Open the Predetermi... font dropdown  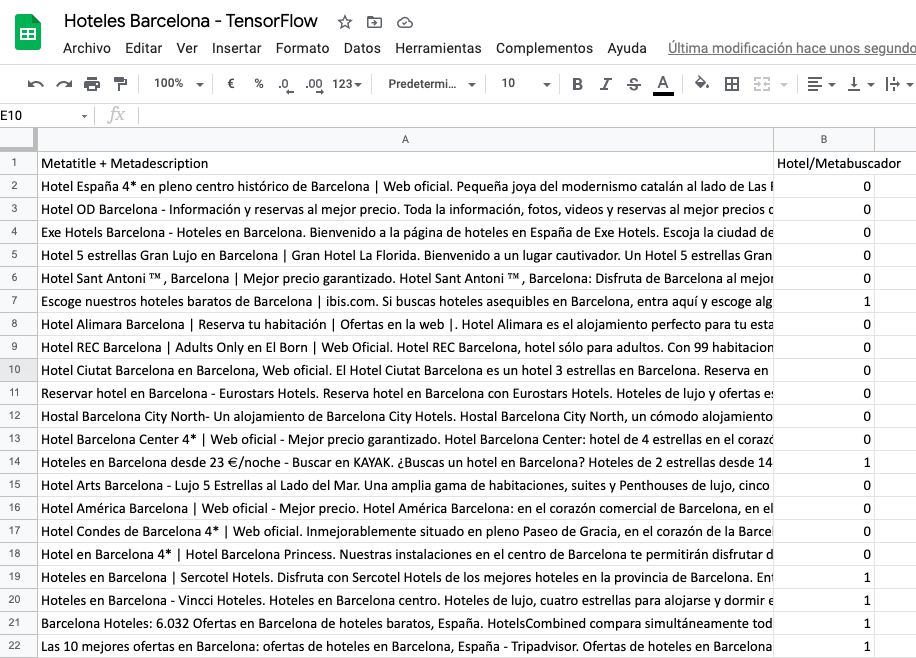tap(431, 84)
